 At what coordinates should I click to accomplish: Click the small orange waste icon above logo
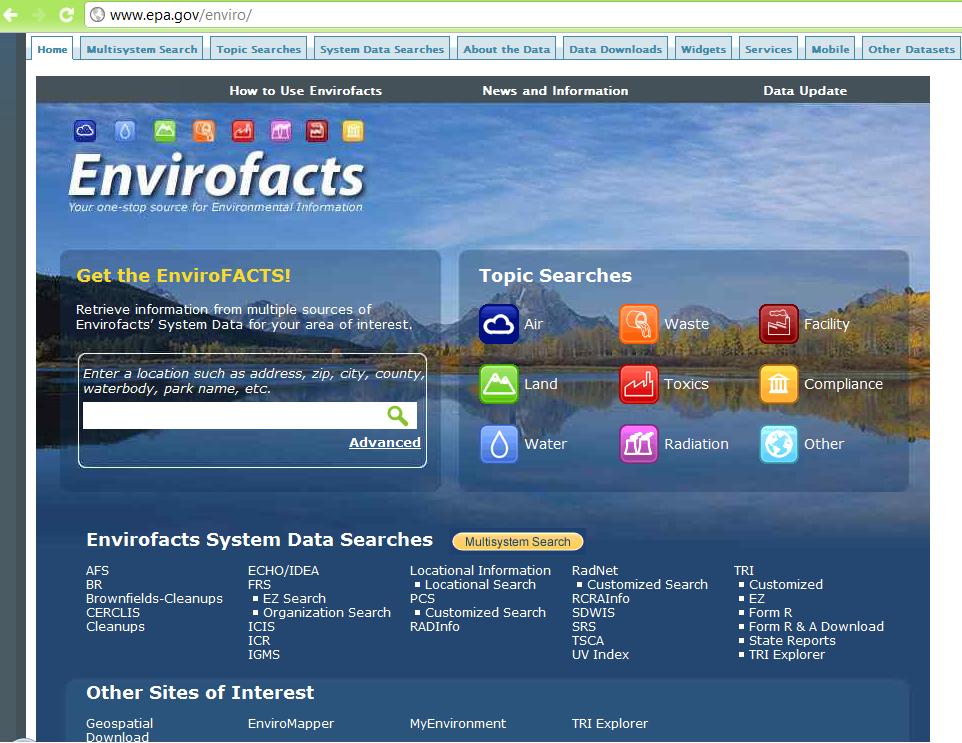(x=204, y=131)
